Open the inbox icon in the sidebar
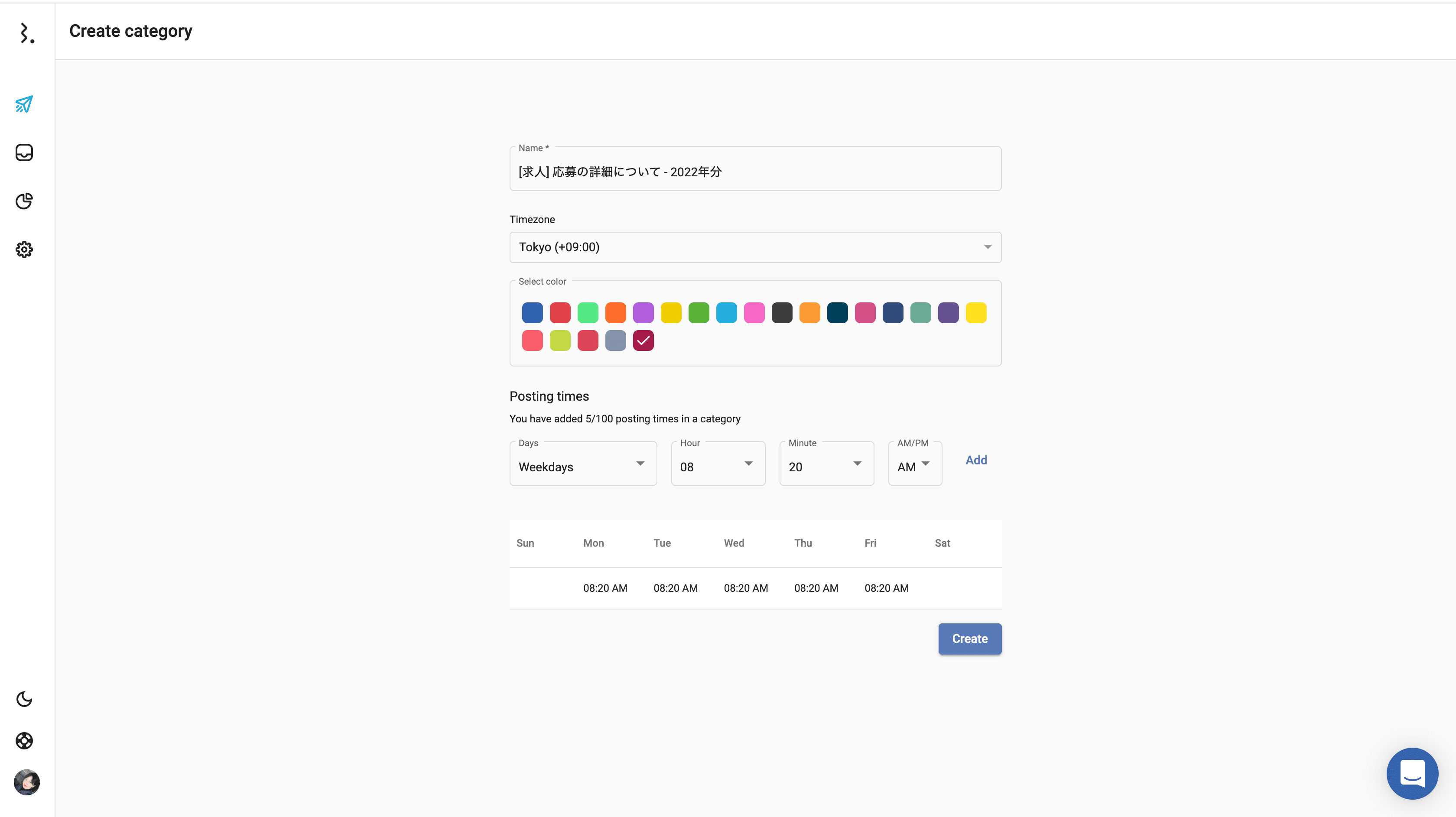This screenshot has height=817, width=1456. [24, 152]
